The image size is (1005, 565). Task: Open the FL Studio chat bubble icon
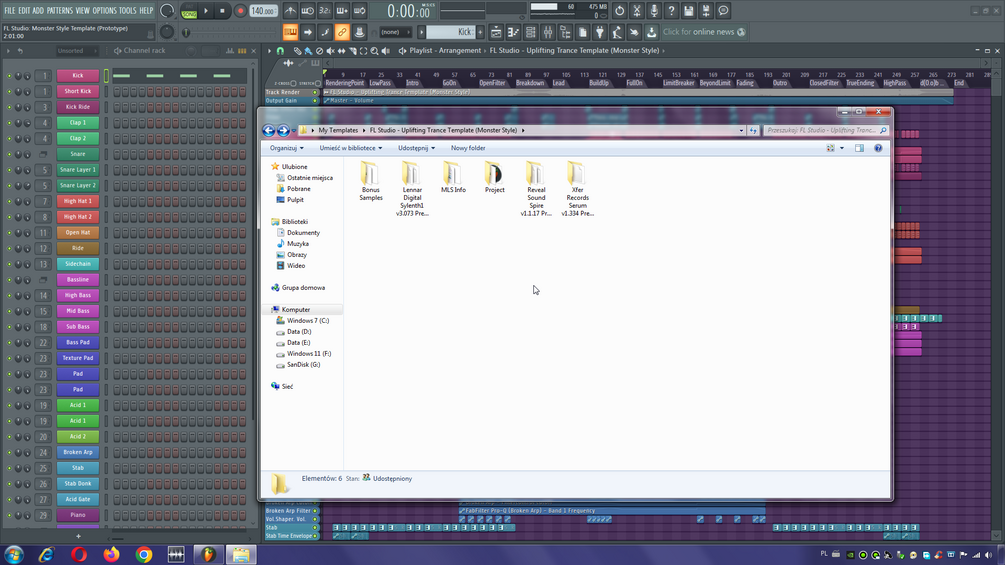[x=723, y=11]
